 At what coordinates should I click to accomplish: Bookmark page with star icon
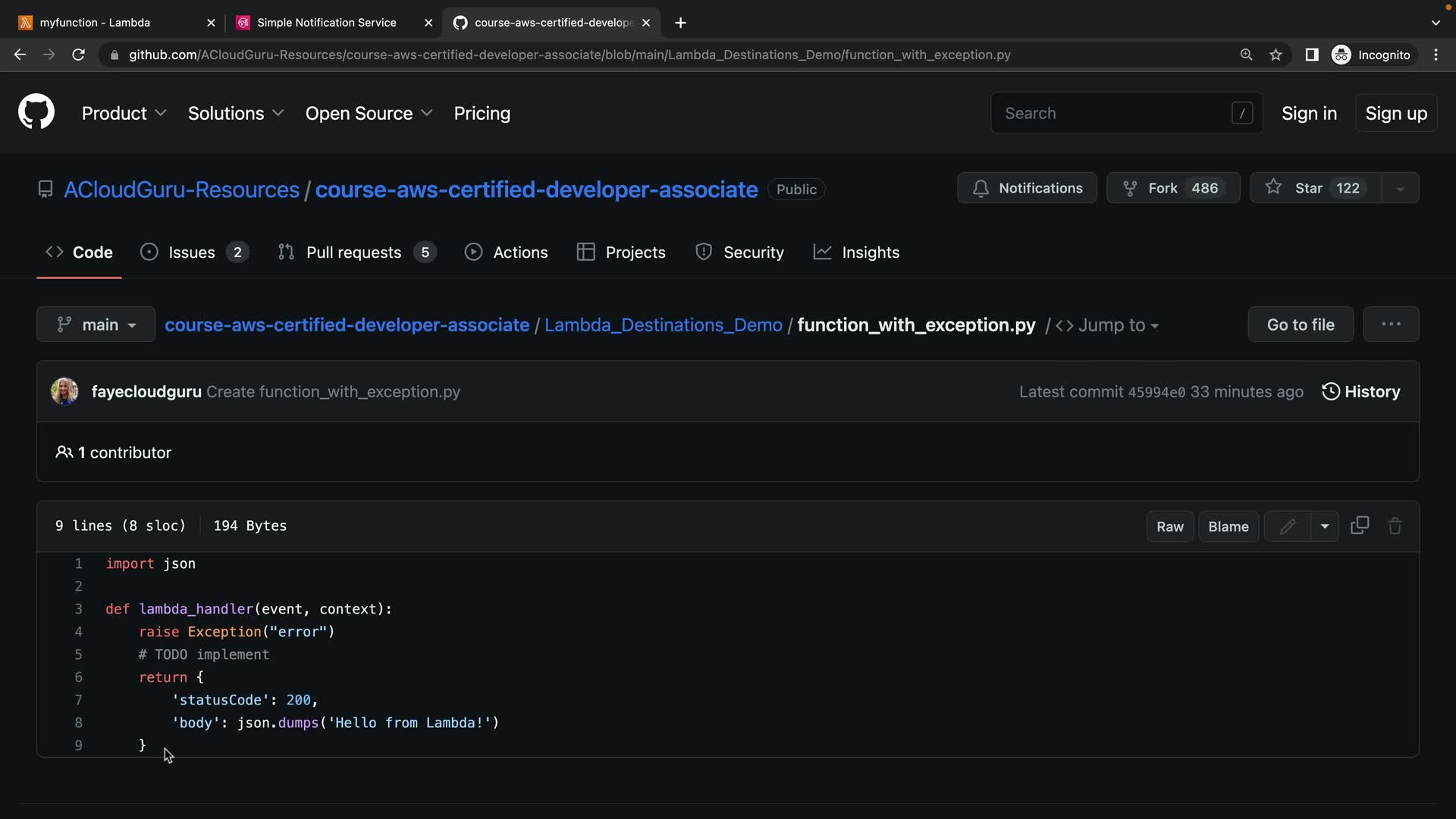click(x=1276, y=55)
